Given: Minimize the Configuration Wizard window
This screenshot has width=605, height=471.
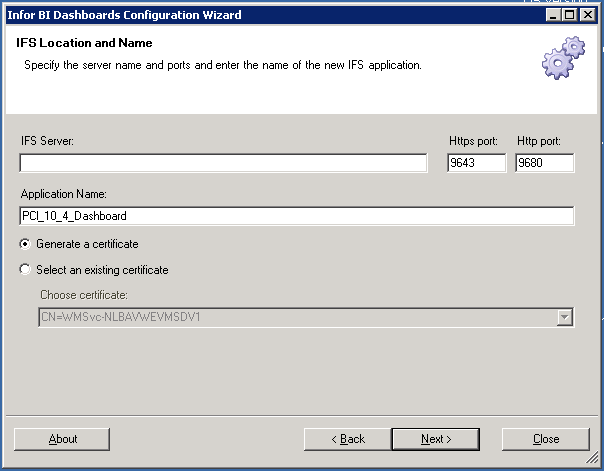Looking at the screenshot, I should click(553, 15).
